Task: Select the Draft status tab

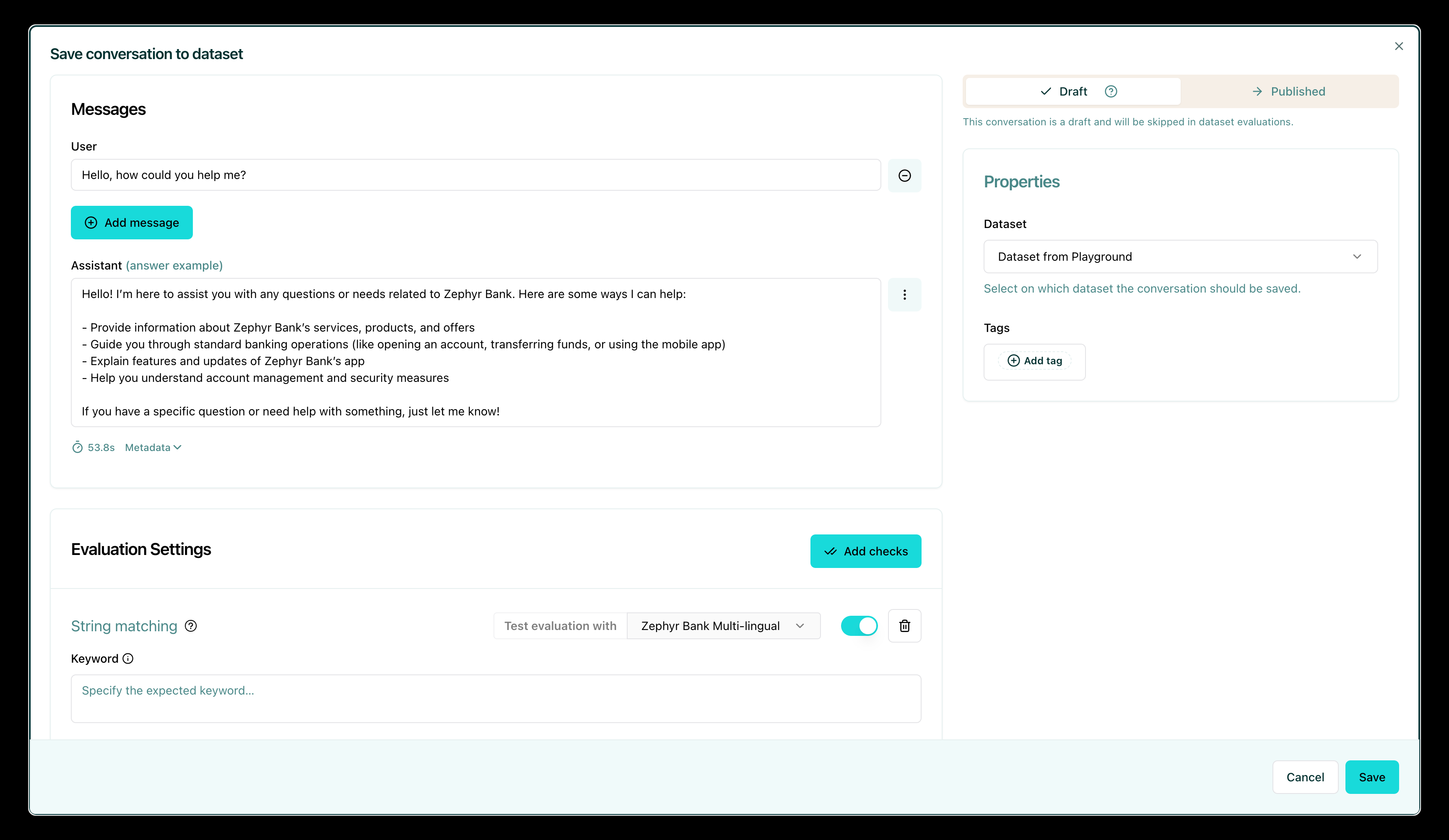Action: tap(1072, 91)
